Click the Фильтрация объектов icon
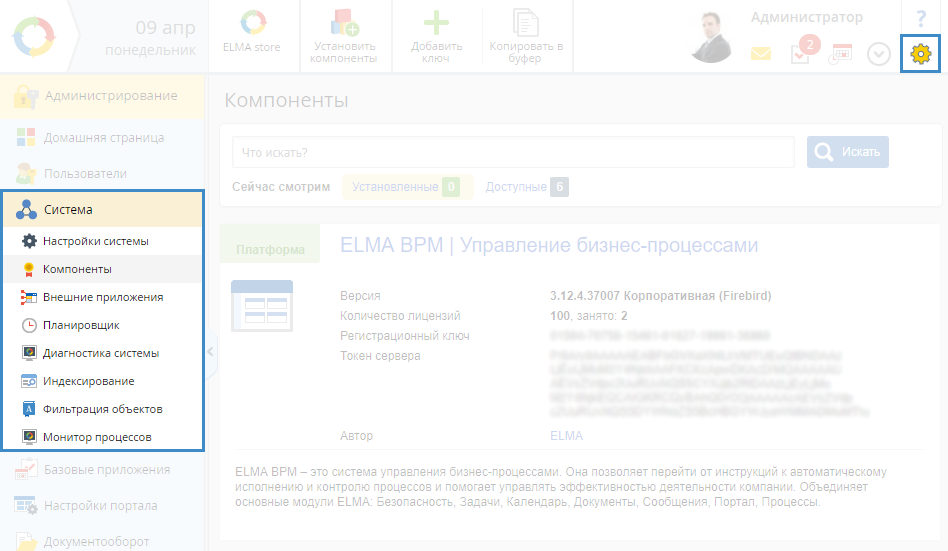948x551 pixels. coord(28,409)
